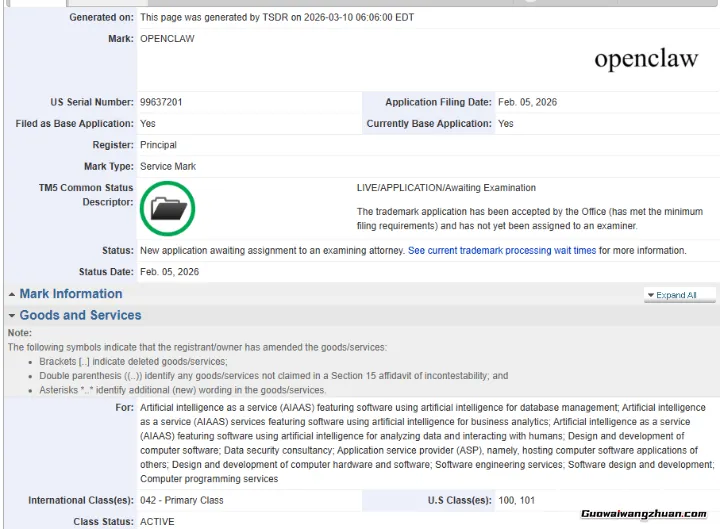Click the Expand All button
The width and height of the screenshot is (720, 529).
(x=679, y=295)
